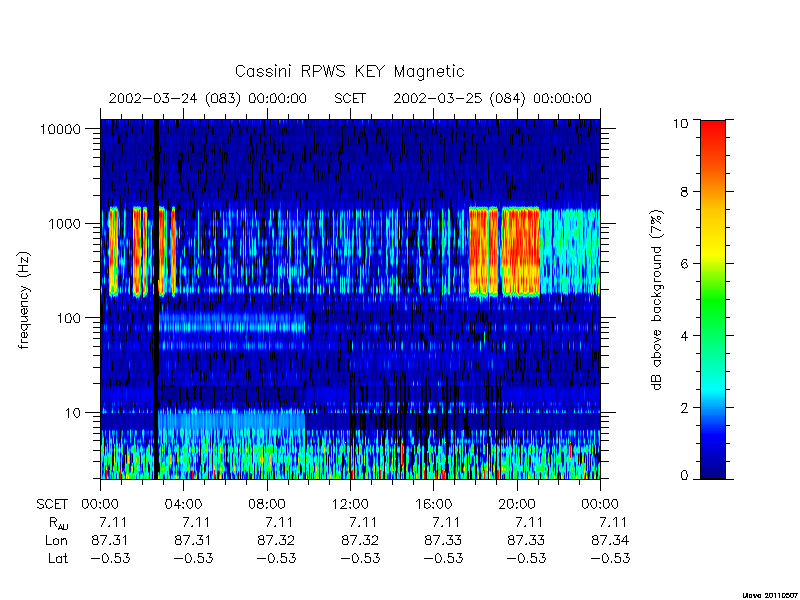Click the 'frequency (Hz)' axis label
This screenshot has height=600, width=800.
(x=23, y=300)
